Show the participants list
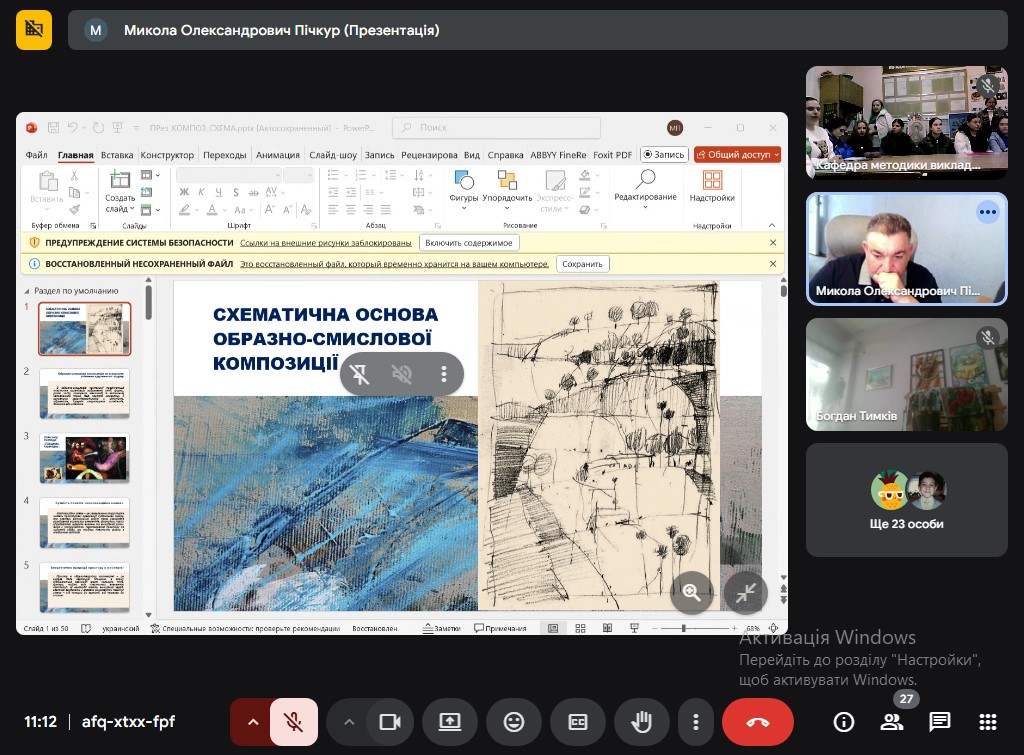The width and height of the screenshot is (1024, 755). pyautogui.click(x=891, y=722)
